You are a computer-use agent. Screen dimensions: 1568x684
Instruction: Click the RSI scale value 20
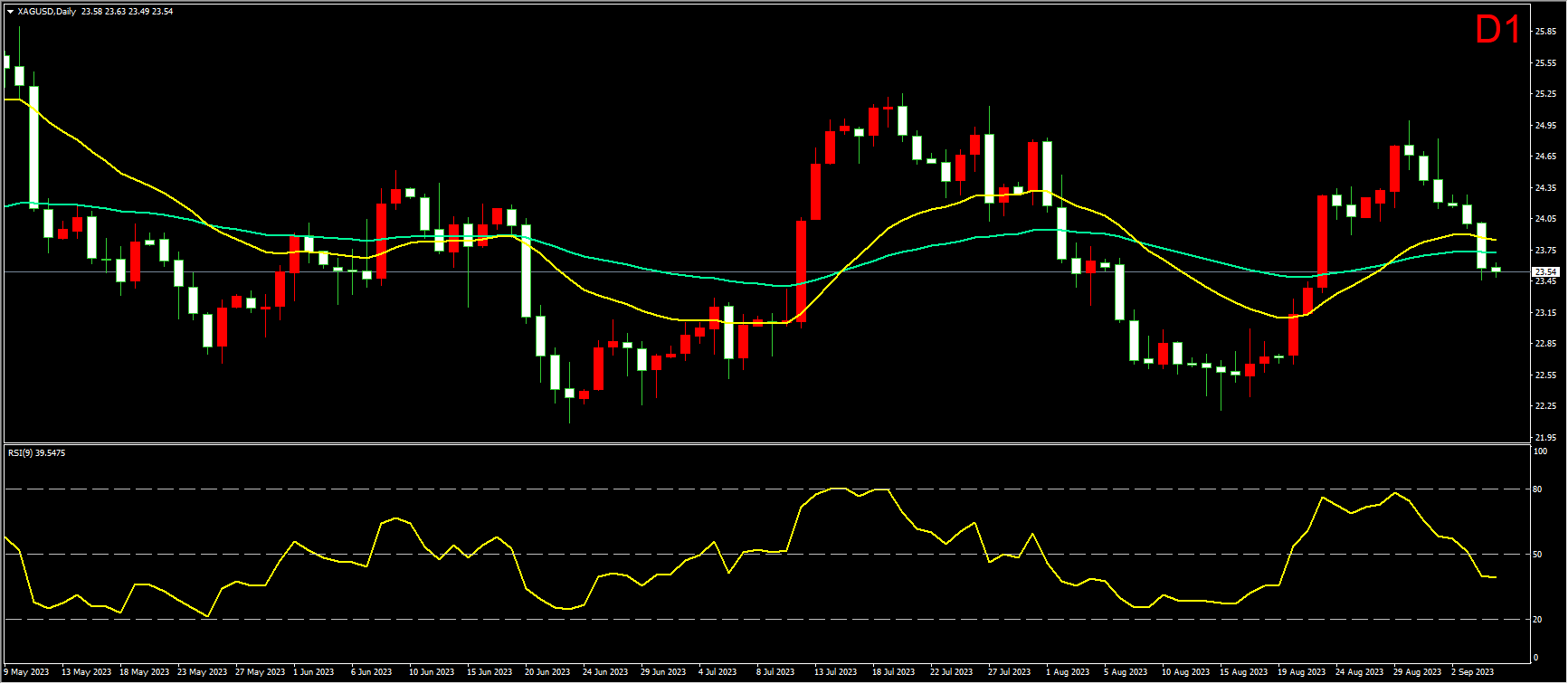point(1538,620)
